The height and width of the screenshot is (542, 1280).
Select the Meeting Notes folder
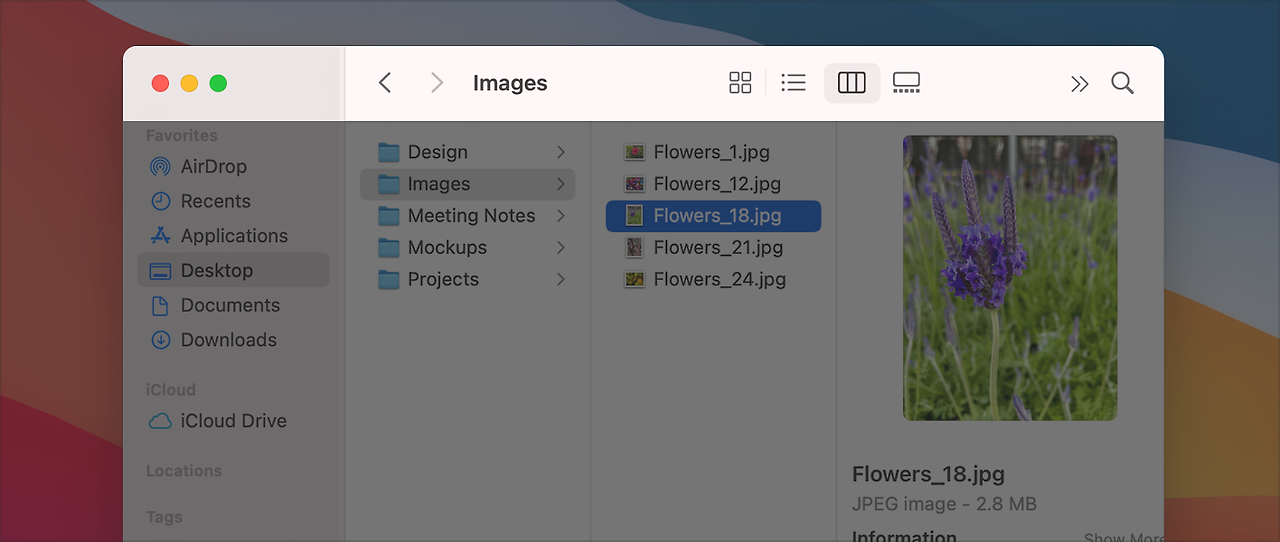[467, 216]
